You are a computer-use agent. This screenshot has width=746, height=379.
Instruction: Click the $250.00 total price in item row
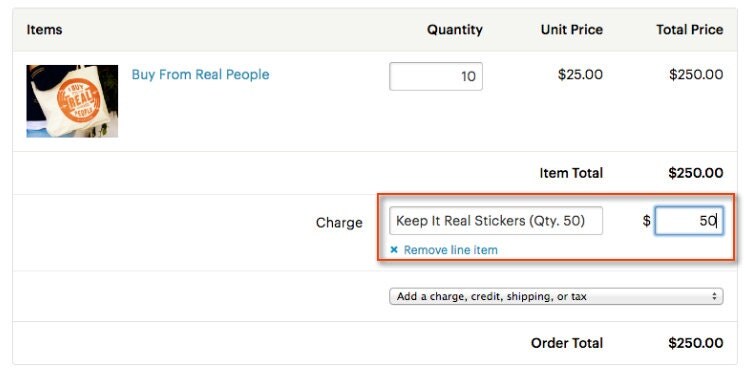(696, 75)
